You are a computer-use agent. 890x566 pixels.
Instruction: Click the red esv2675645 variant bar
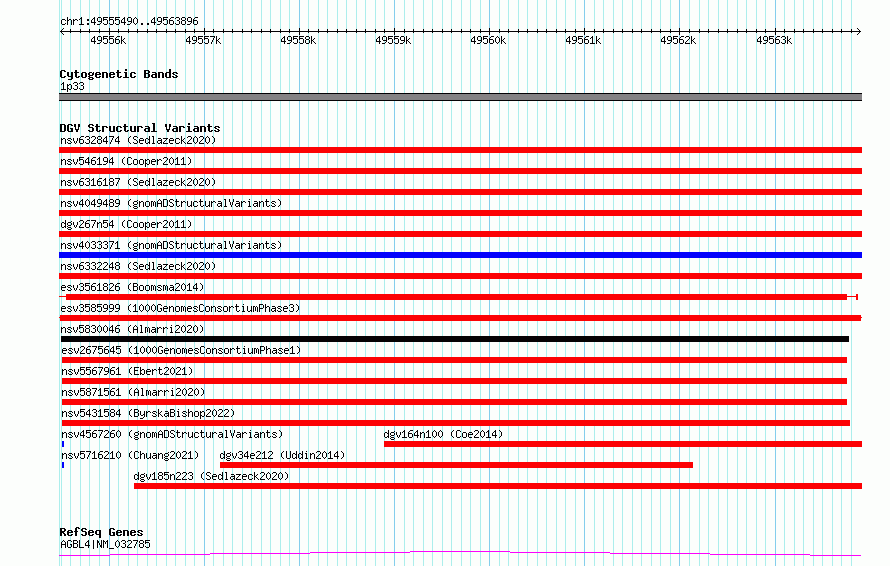(x=454, y=360)
